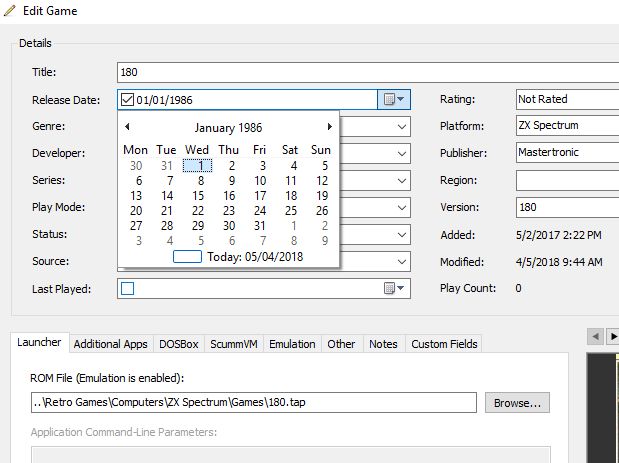
Task: Switch to the Other tab
Action: pos(341,344)
